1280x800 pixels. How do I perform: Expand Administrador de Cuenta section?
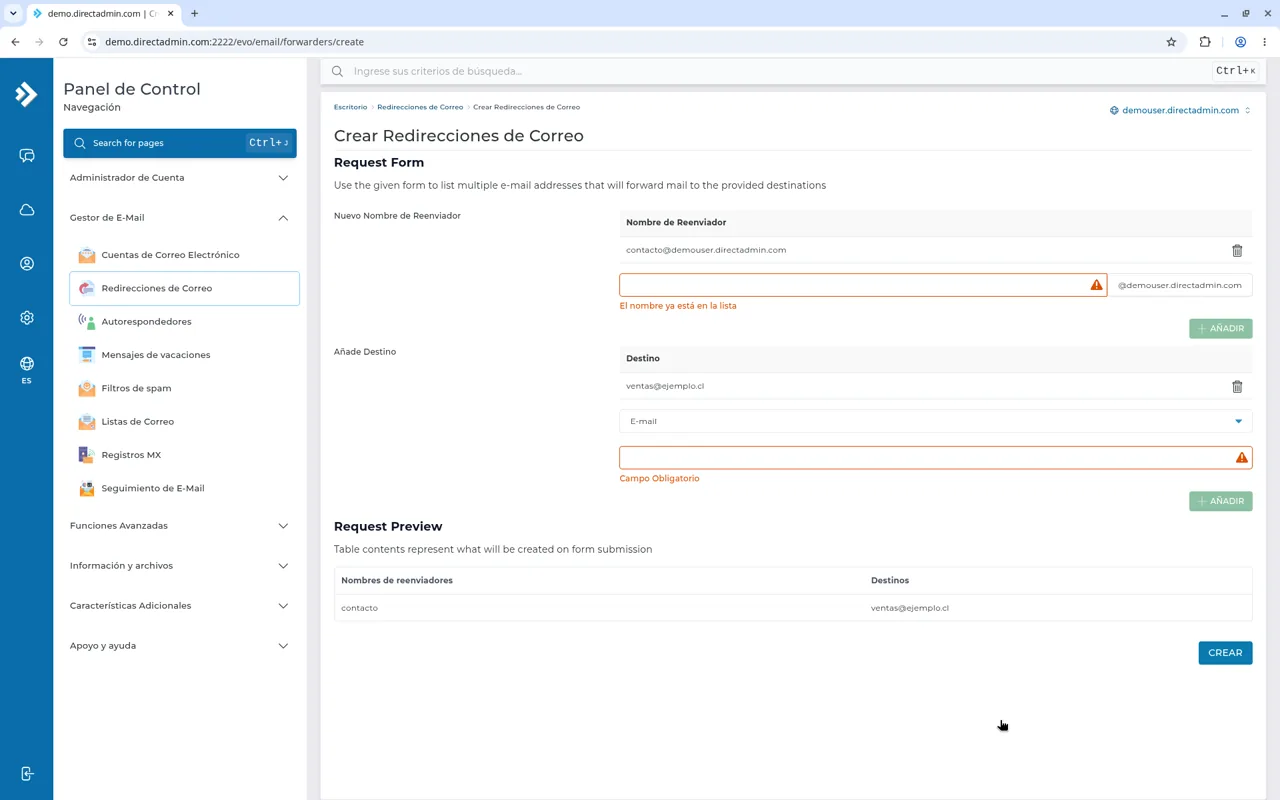pyautogui.click(x=180, y=178)
